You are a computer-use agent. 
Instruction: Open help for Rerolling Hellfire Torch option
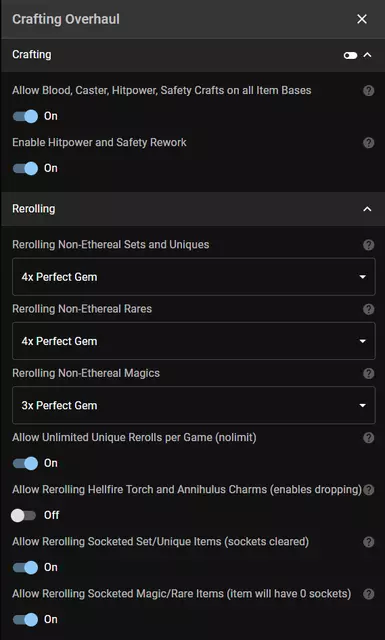click(x=369, y=490)
